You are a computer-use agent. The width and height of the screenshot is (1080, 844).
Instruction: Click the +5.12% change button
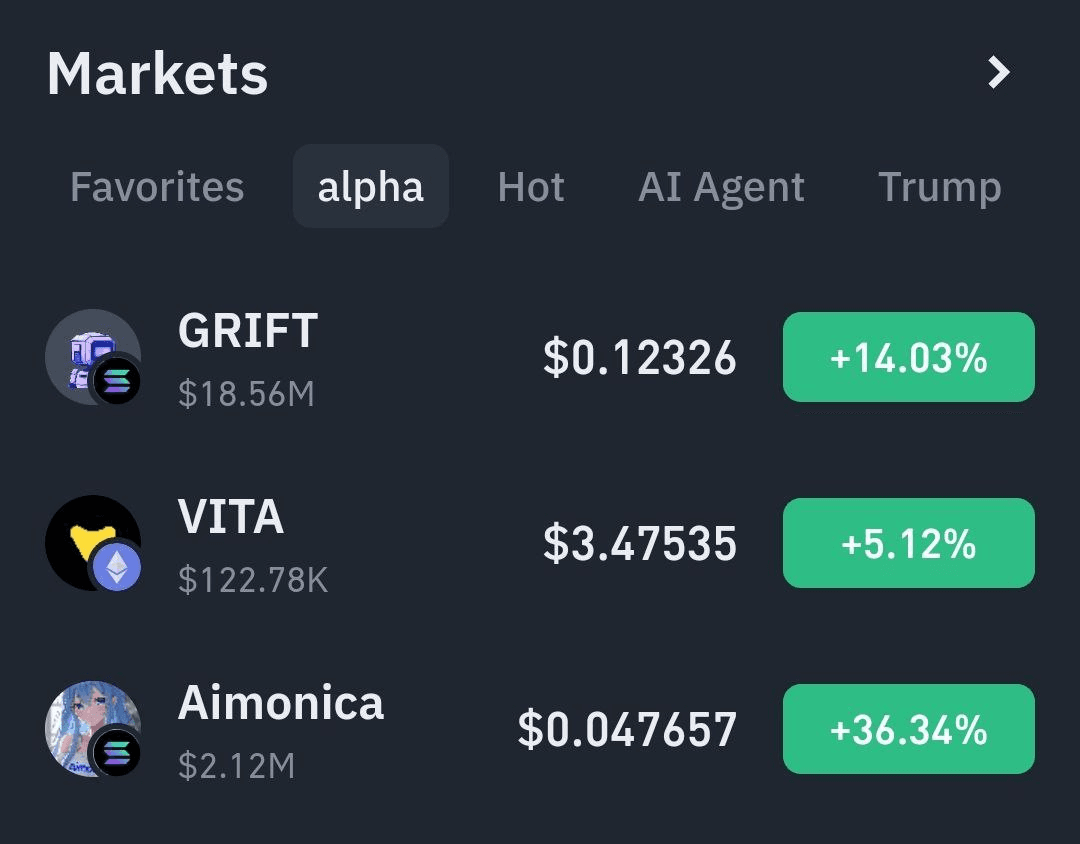(908, 543)
